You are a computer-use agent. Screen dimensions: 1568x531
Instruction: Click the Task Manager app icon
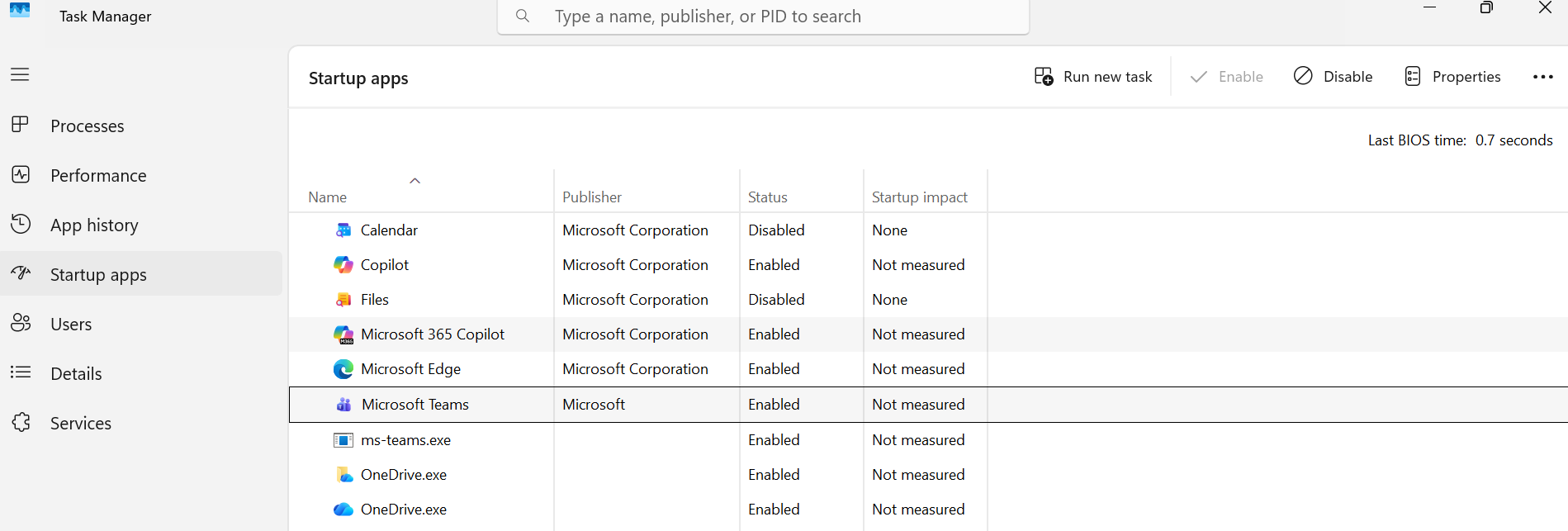pos(20,11)
